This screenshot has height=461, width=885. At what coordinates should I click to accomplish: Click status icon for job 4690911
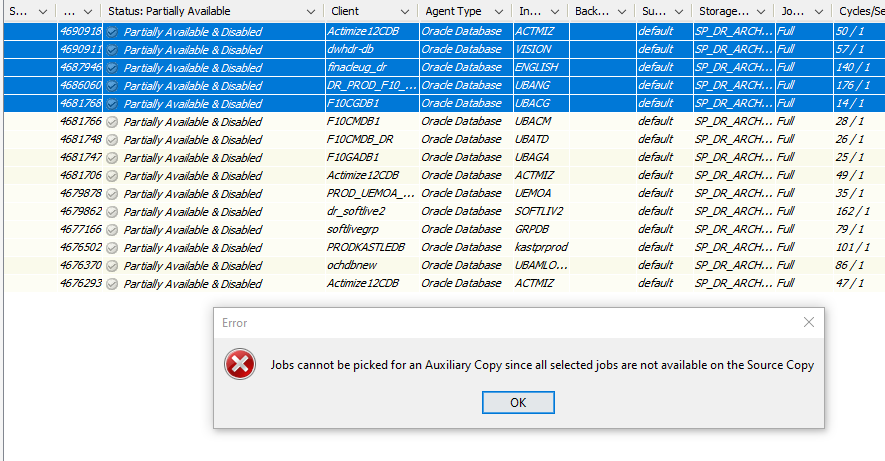[x=112, y=50]
